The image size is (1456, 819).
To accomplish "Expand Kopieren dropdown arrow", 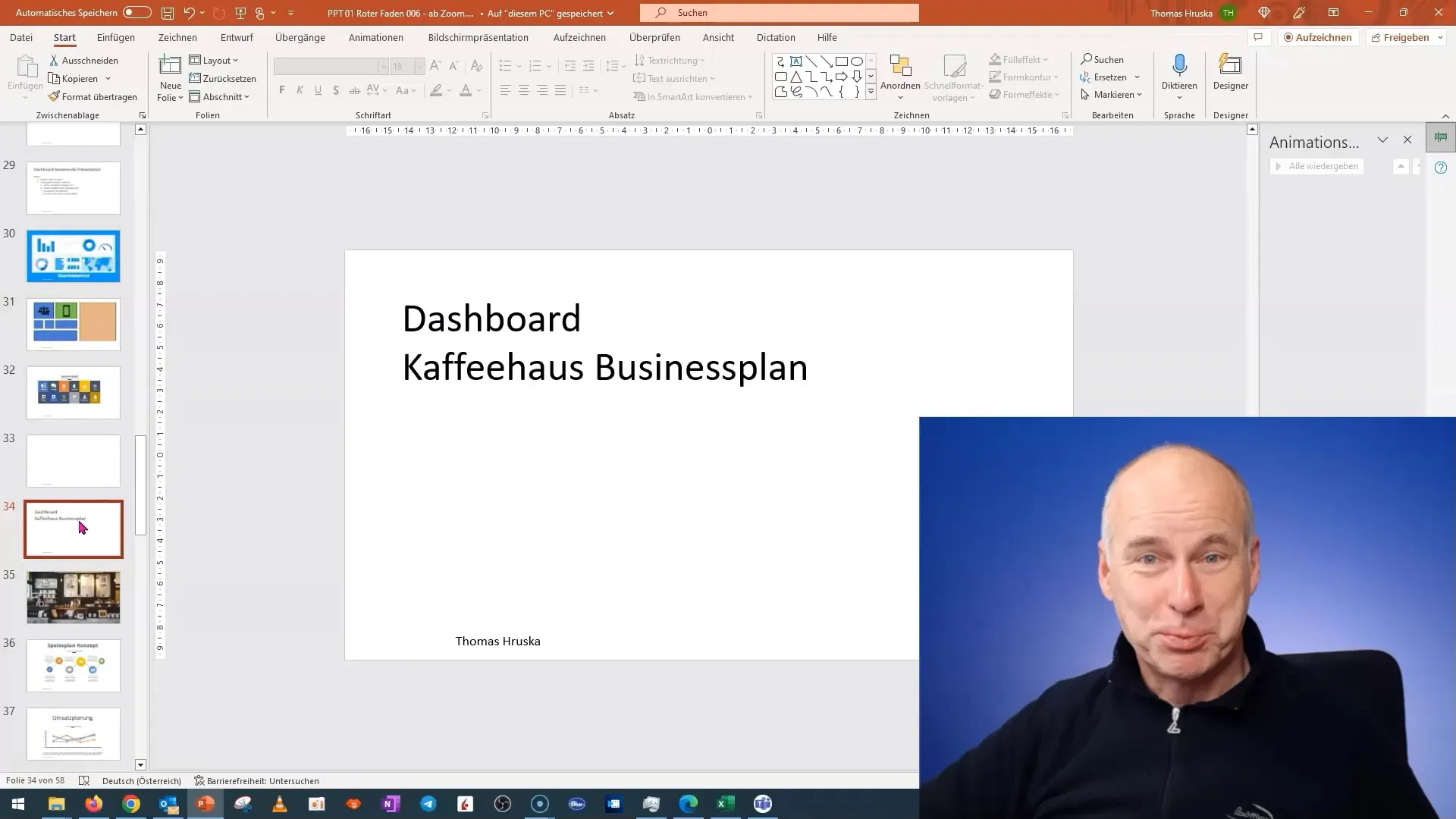I will point(108,78).
